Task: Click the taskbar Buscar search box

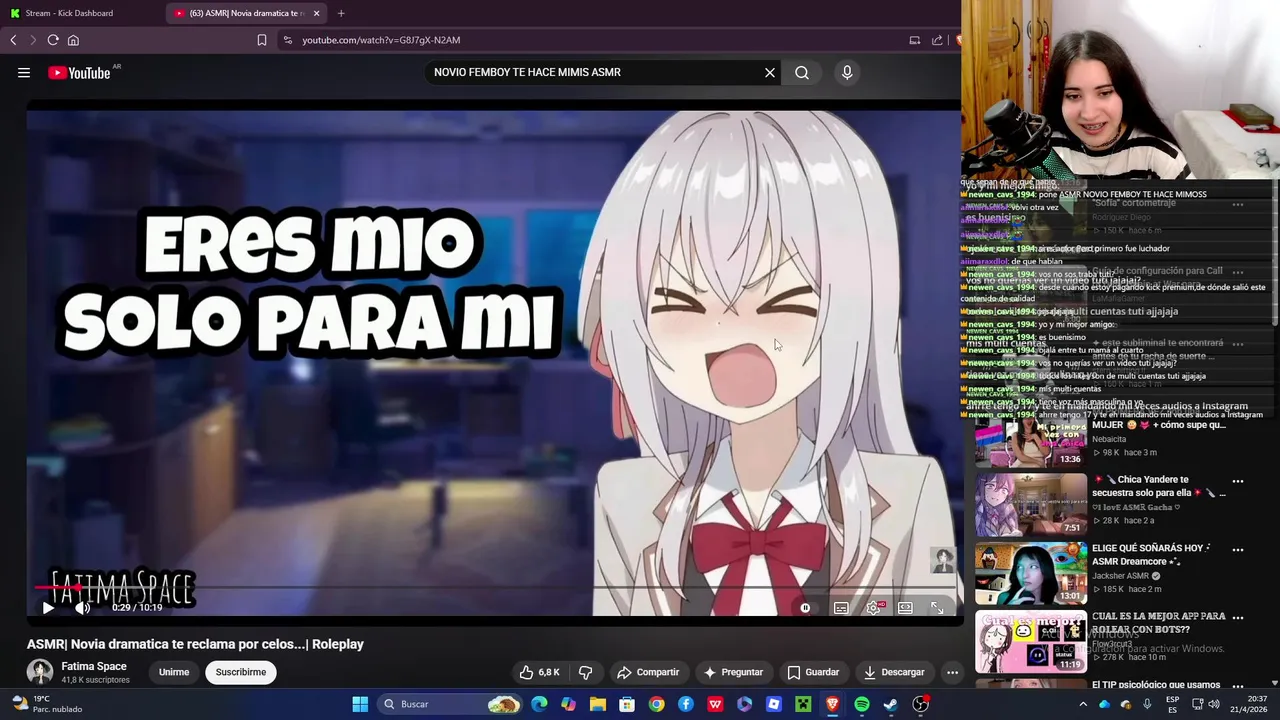Action: 450,704
